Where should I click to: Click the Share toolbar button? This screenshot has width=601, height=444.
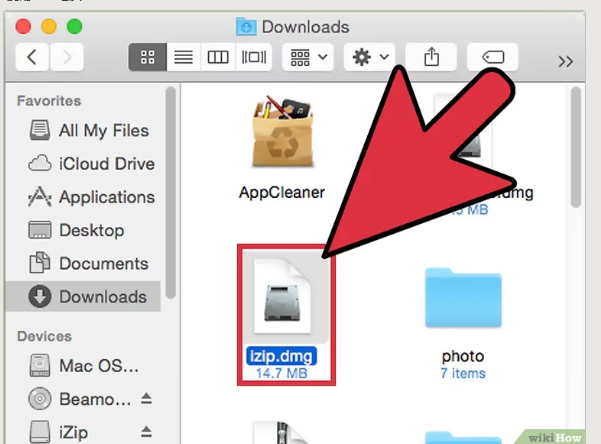pos(431,58)
